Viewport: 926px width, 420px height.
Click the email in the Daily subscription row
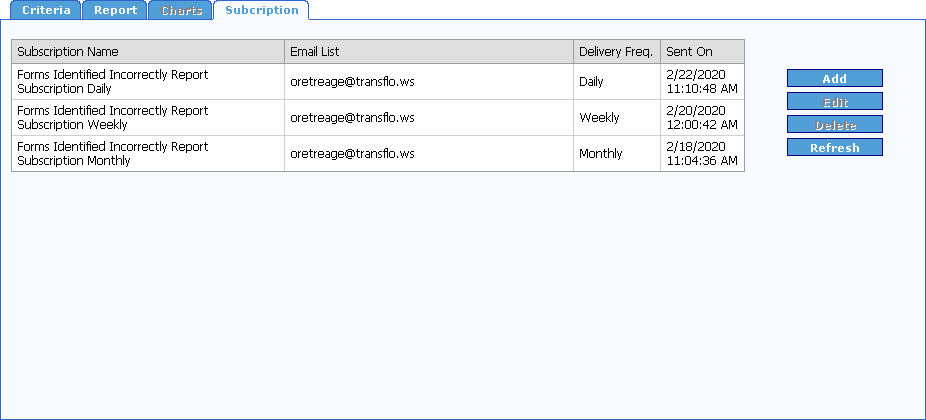tap(352, 82)
